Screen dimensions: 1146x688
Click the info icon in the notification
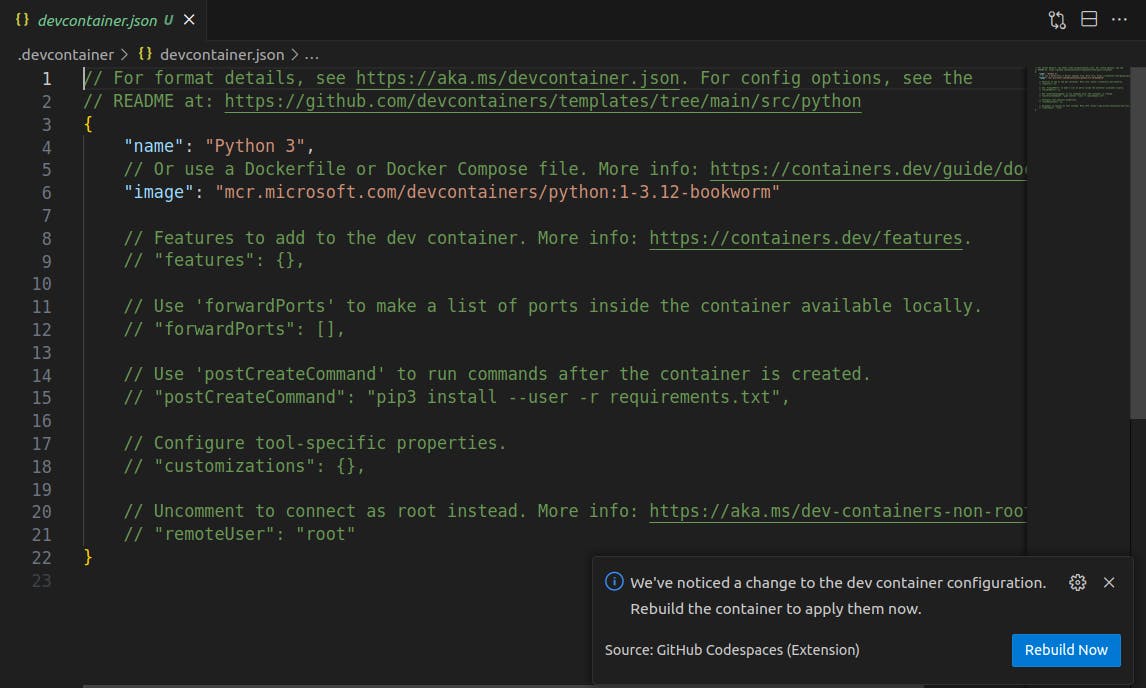(614, 582)
